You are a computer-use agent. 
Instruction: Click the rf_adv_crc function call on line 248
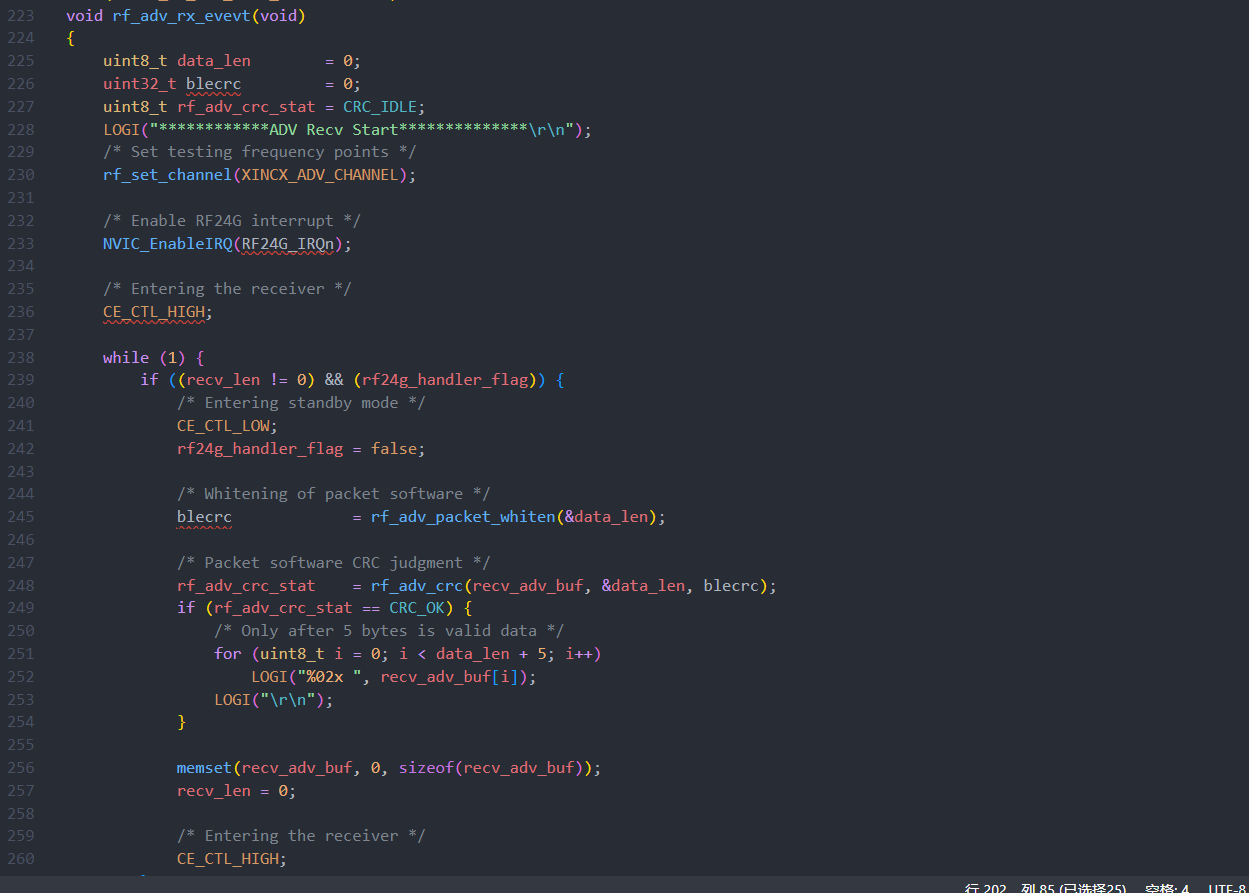click(x=417, y=585)
